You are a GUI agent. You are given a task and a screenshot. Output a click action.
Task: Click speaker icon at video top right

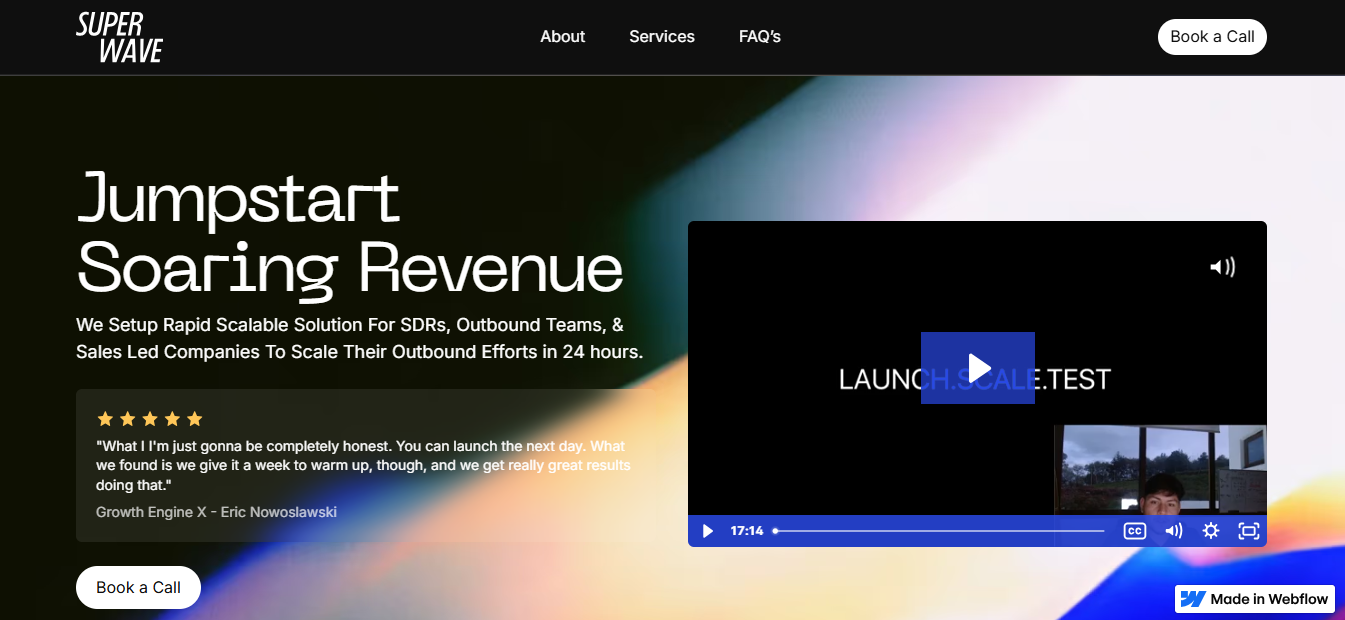[1222, 267]
